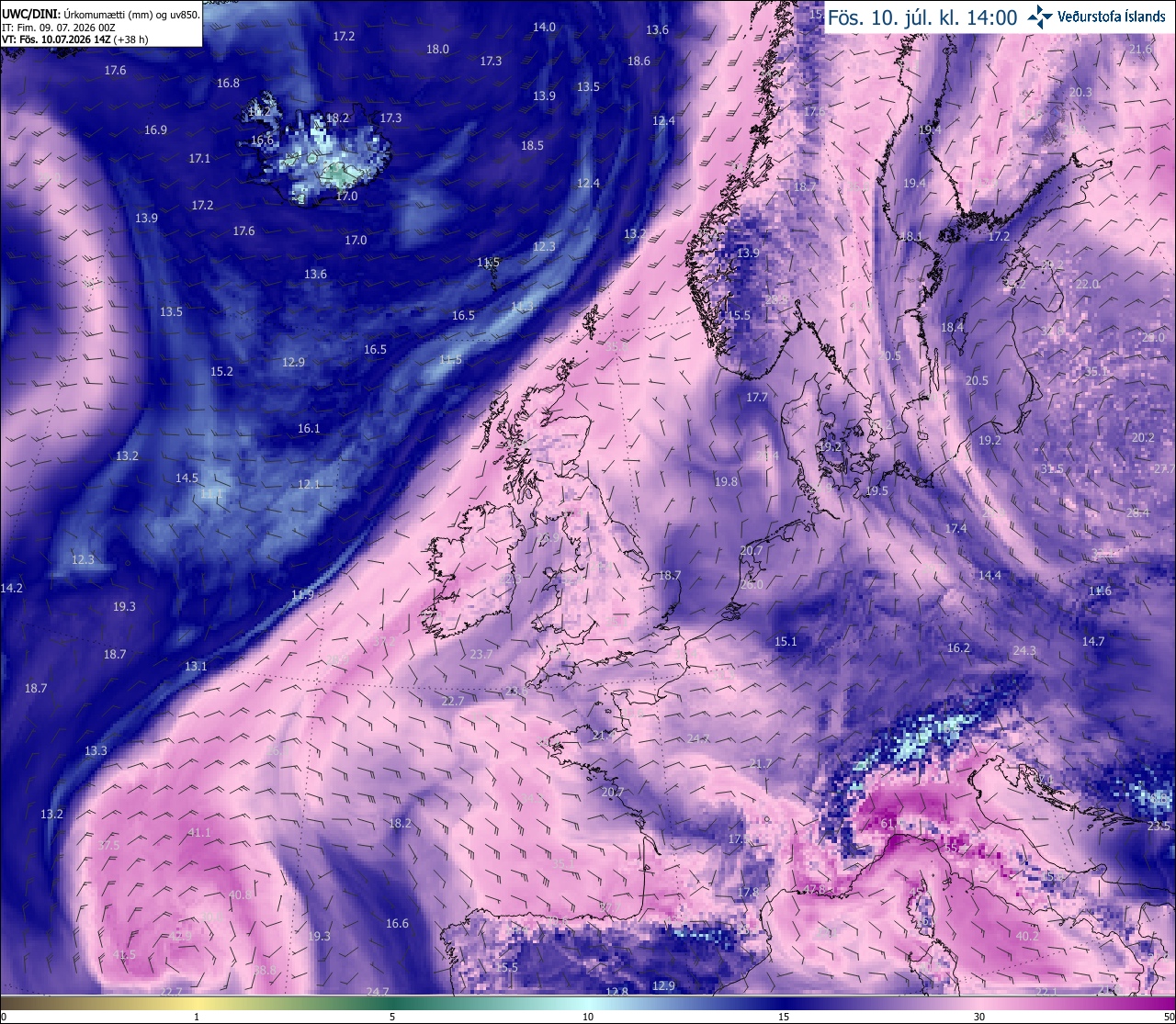
Task: Click the 19.8 value over the North Sea
Action: [x=726, y=481]
